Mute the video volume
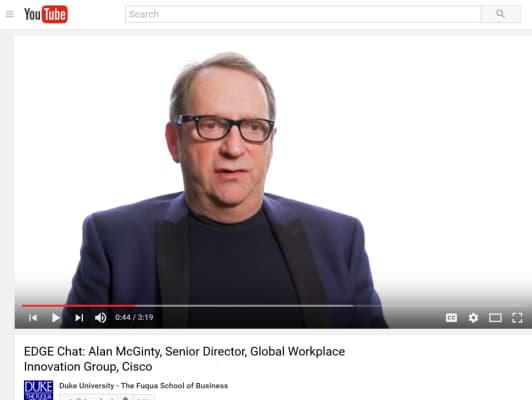 tap(100, 318)
